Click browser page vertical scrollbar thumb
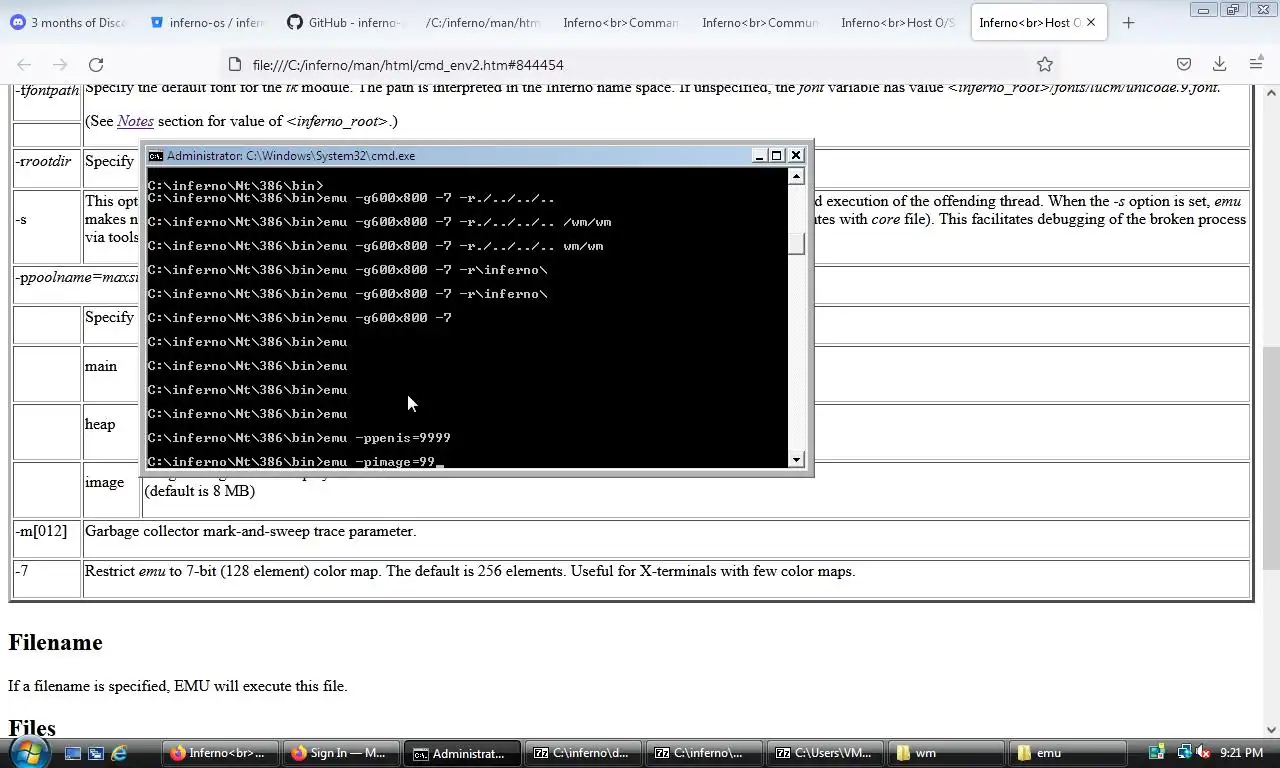Viewport: 1280px width, 768px height. pos(1271,458)
